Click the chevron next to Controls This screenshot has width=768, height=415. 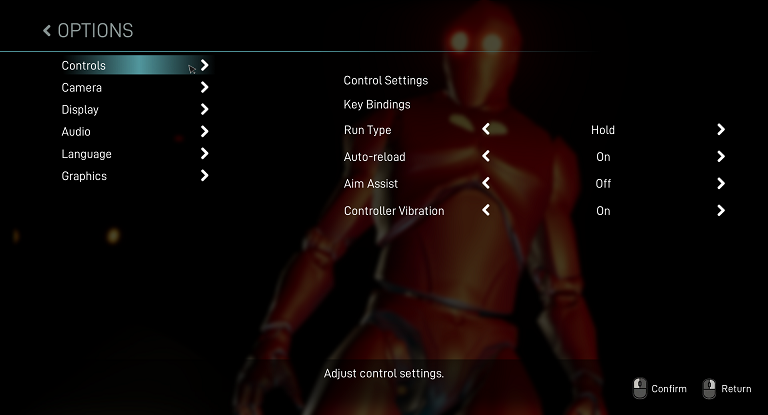pos(204,65)
